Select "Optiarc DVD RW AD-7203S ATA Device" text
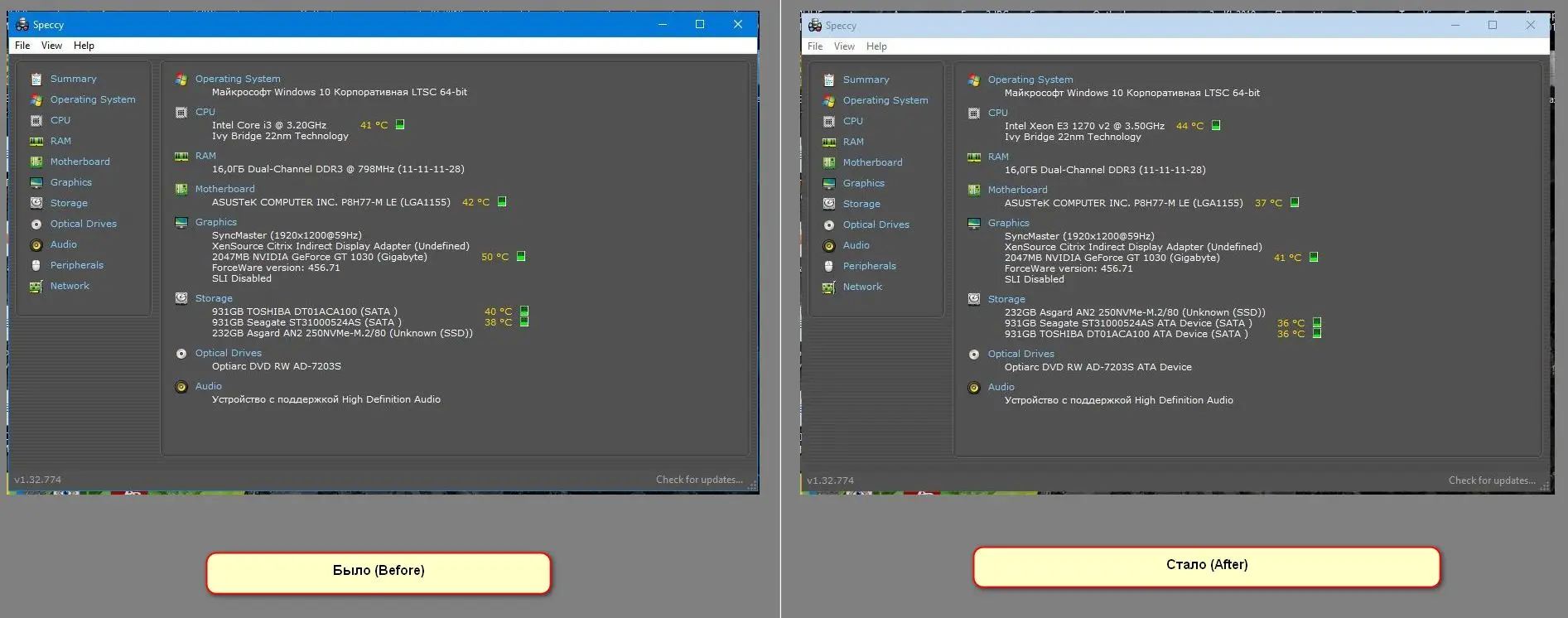This screenshot has height=618, width=1568. (1098, 367)
